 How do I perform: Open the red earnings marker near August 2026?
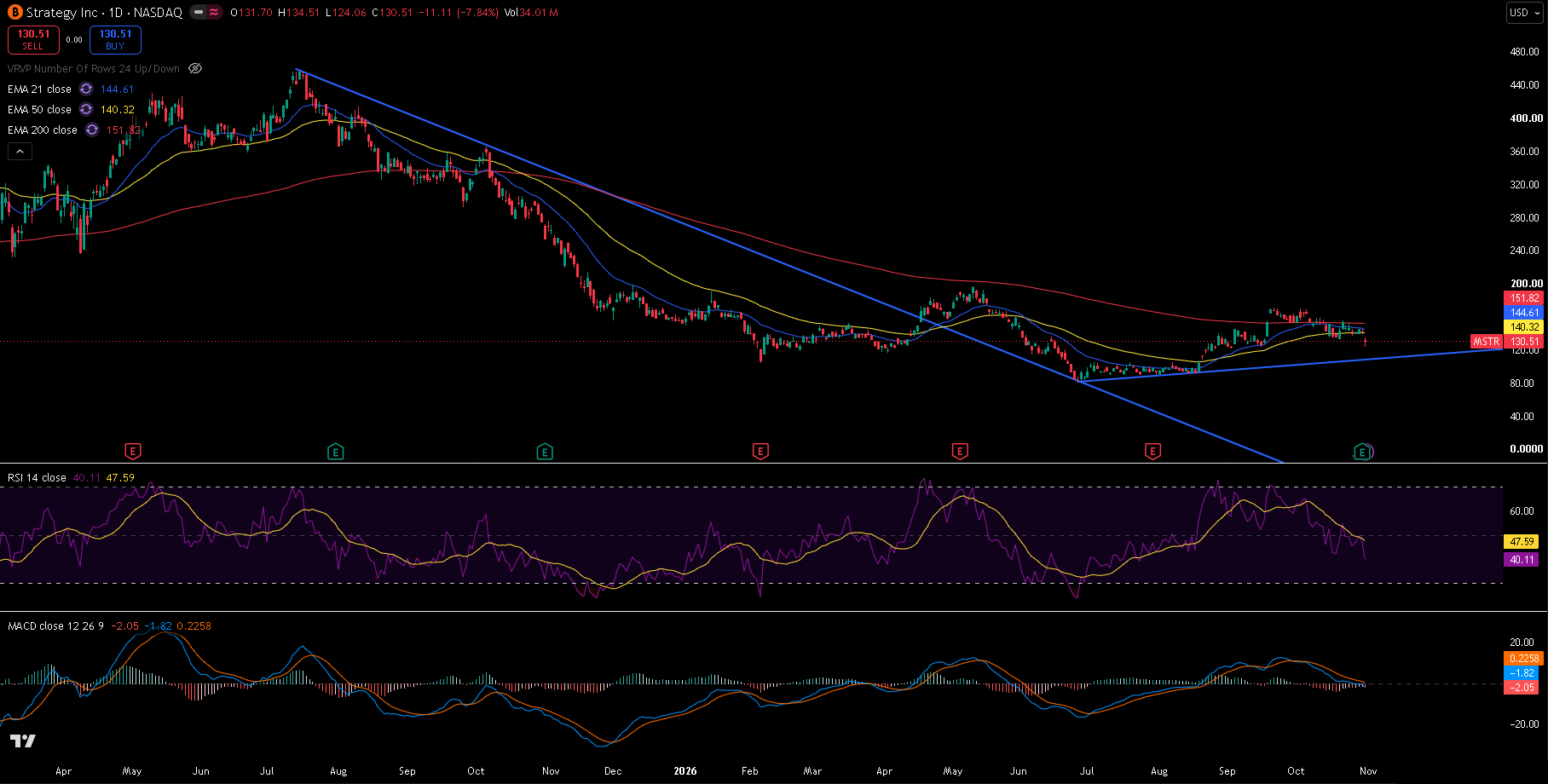tap(1152, 452)
